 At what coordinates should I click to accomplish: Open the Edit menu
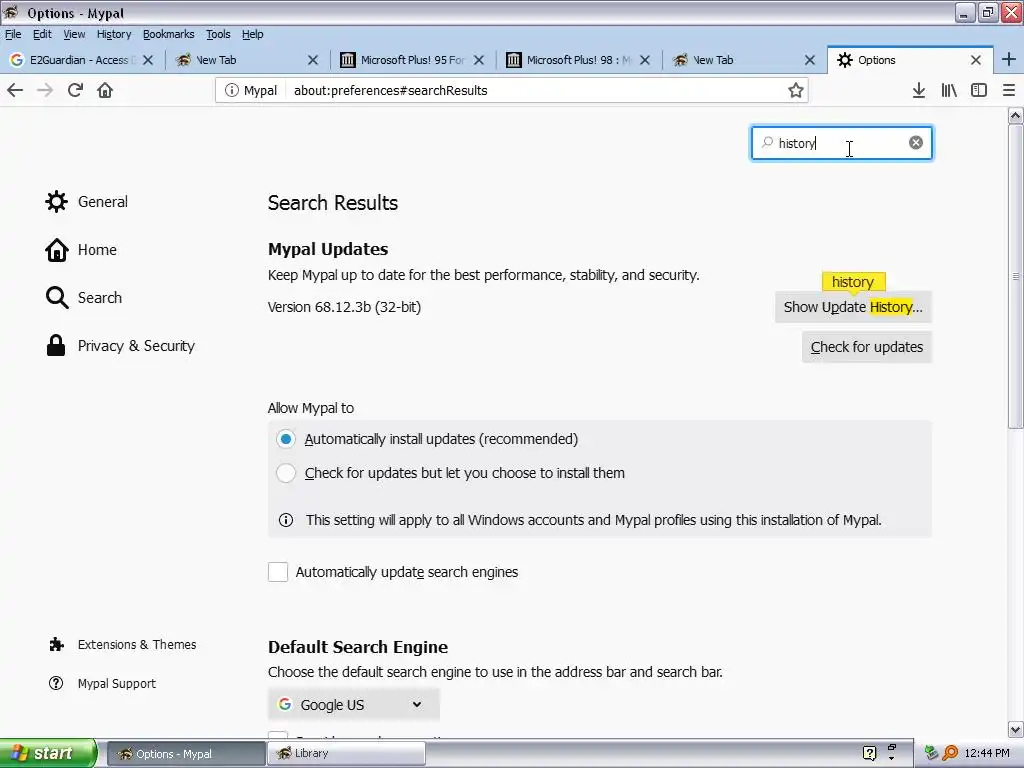[x=42, y=34]
